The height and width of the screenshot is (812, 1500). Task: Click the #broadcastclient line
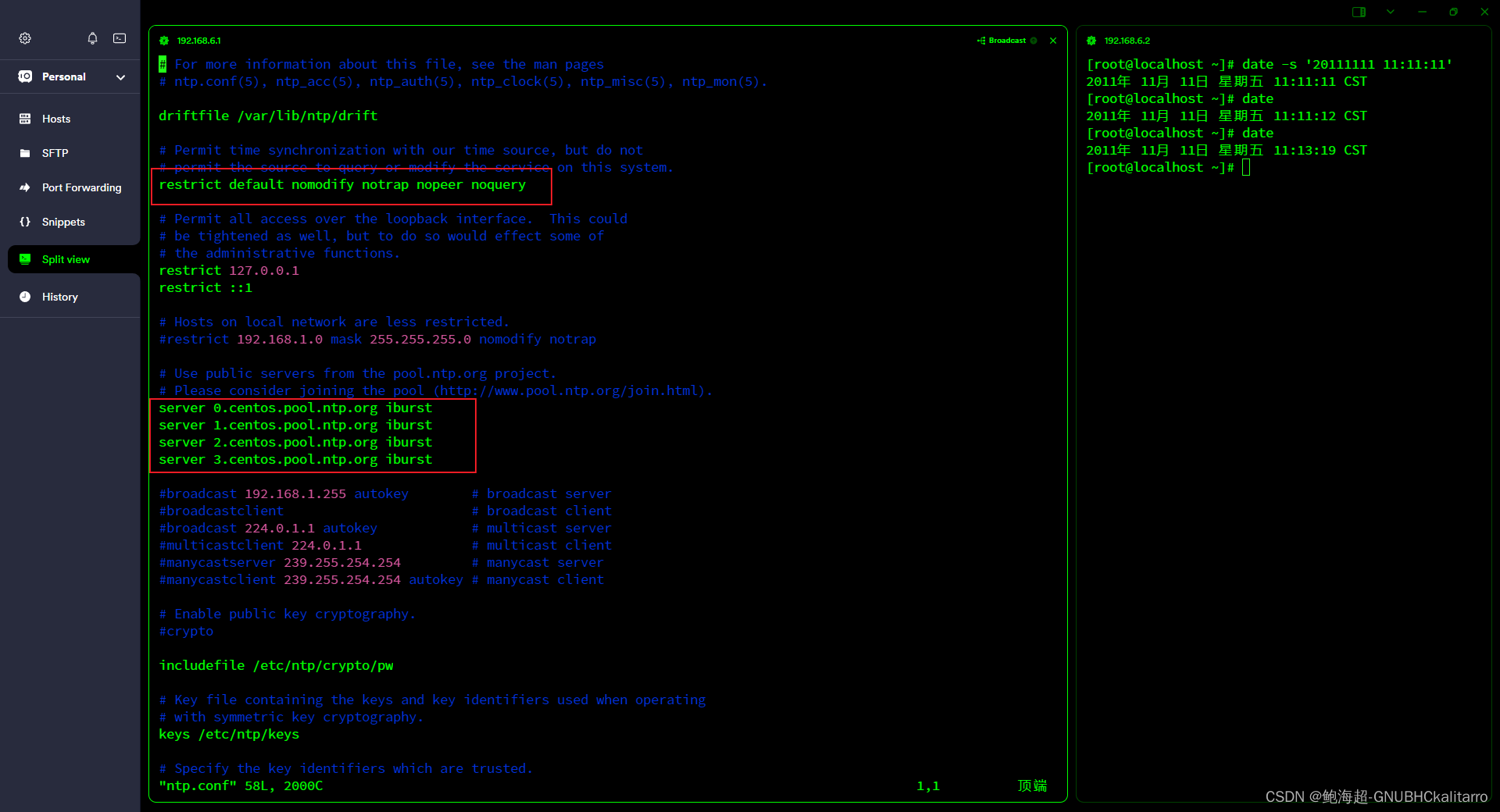click(x=221, y=511)
